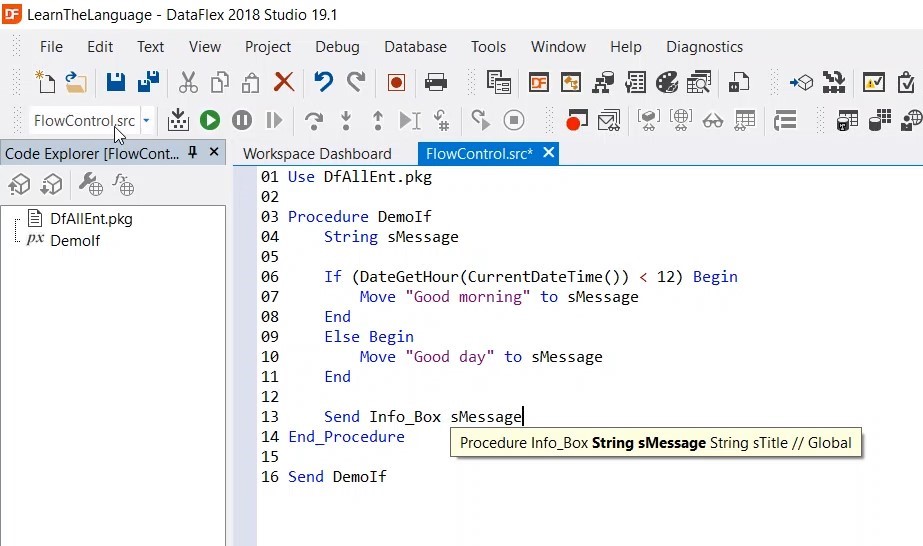Click the Undo arrow icon

pyautogui.click(x=323, y=82)
